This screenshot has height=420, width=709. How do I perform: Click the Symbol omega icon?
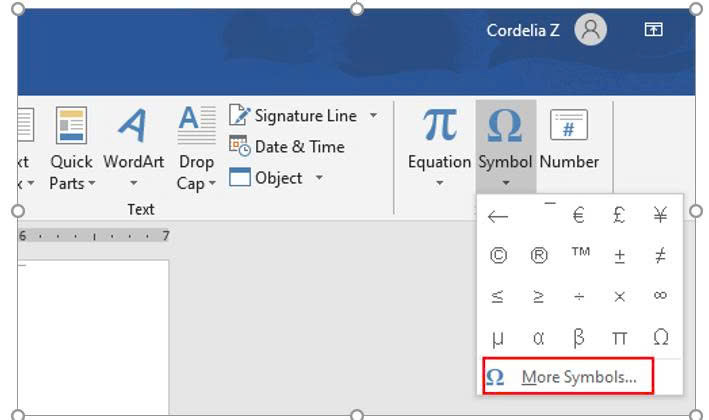[505, 126]
